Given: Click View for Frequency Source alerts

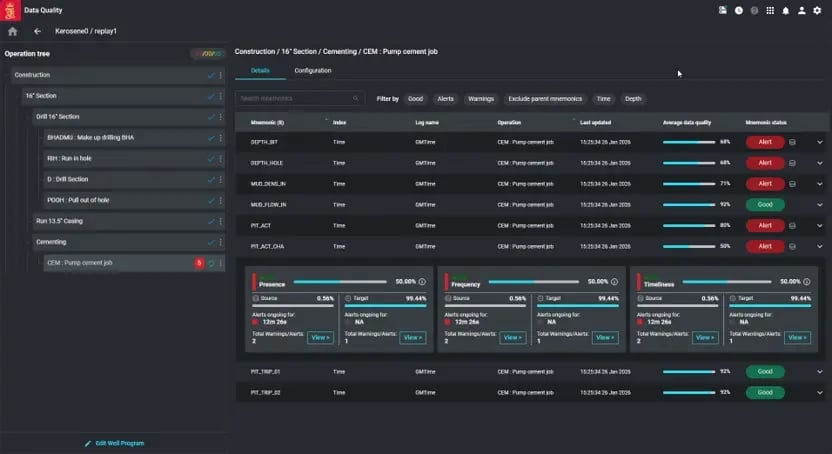Looking at the screenshot, I should coord(513,338).
